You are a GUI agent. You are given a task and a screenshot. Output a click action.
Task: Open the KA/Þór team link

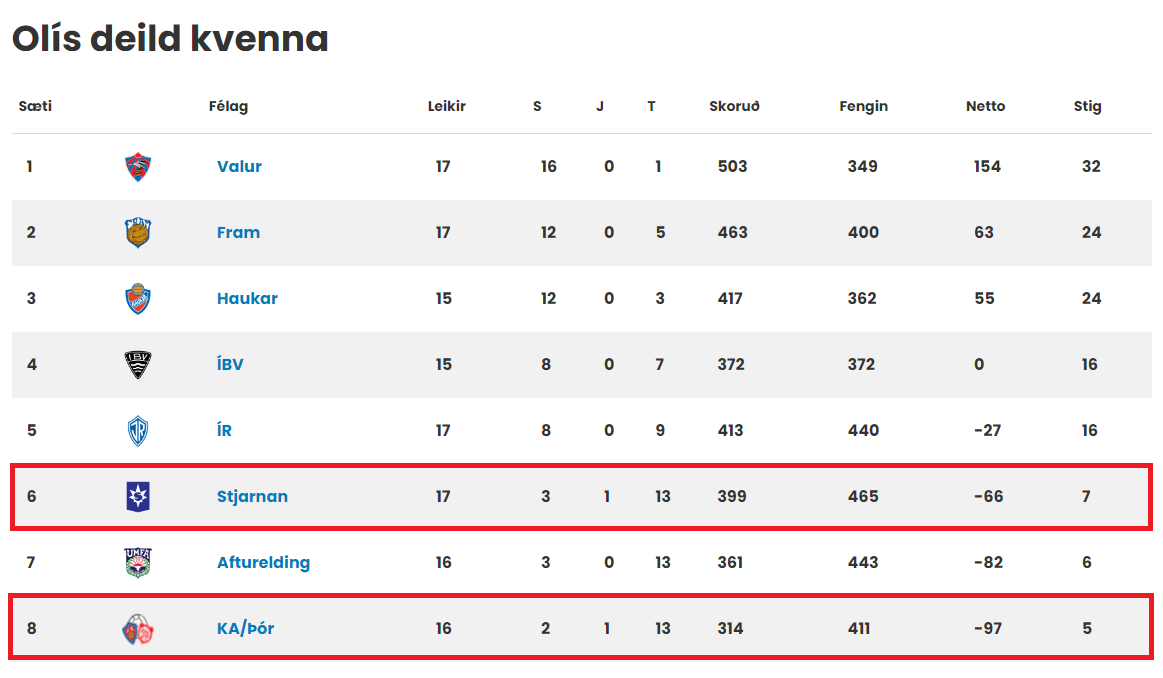246,628
